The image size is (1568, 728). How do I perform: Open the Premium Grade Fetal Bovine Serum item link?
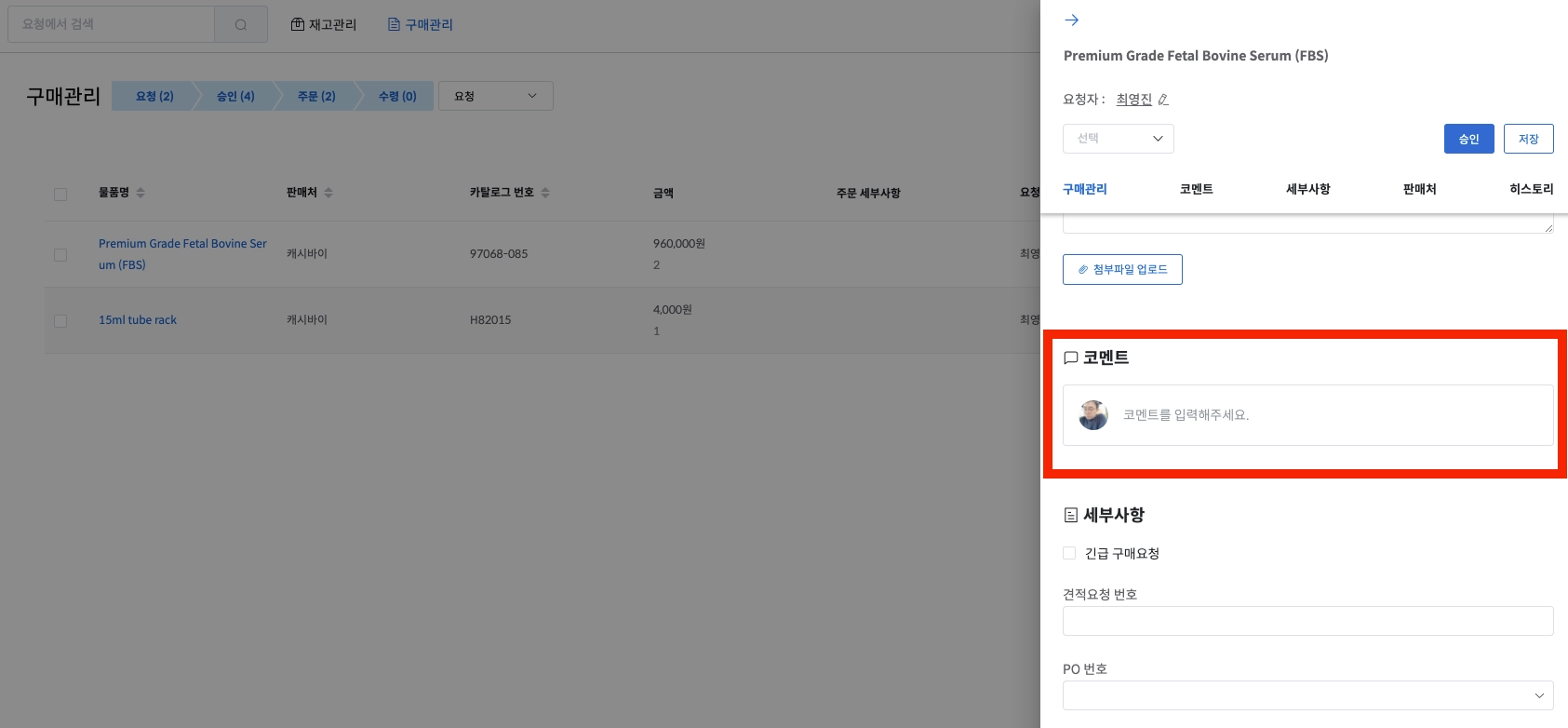tap(182, 254)
